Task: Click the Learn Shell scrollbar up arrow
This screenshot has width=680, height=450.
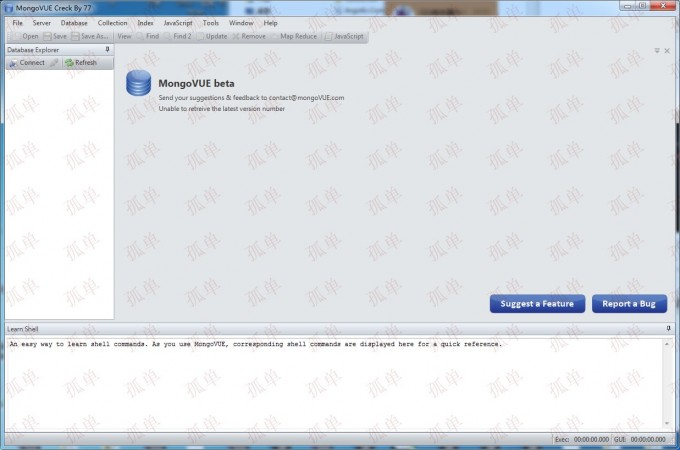Action: pyautogui.click(x=667, y=344)
